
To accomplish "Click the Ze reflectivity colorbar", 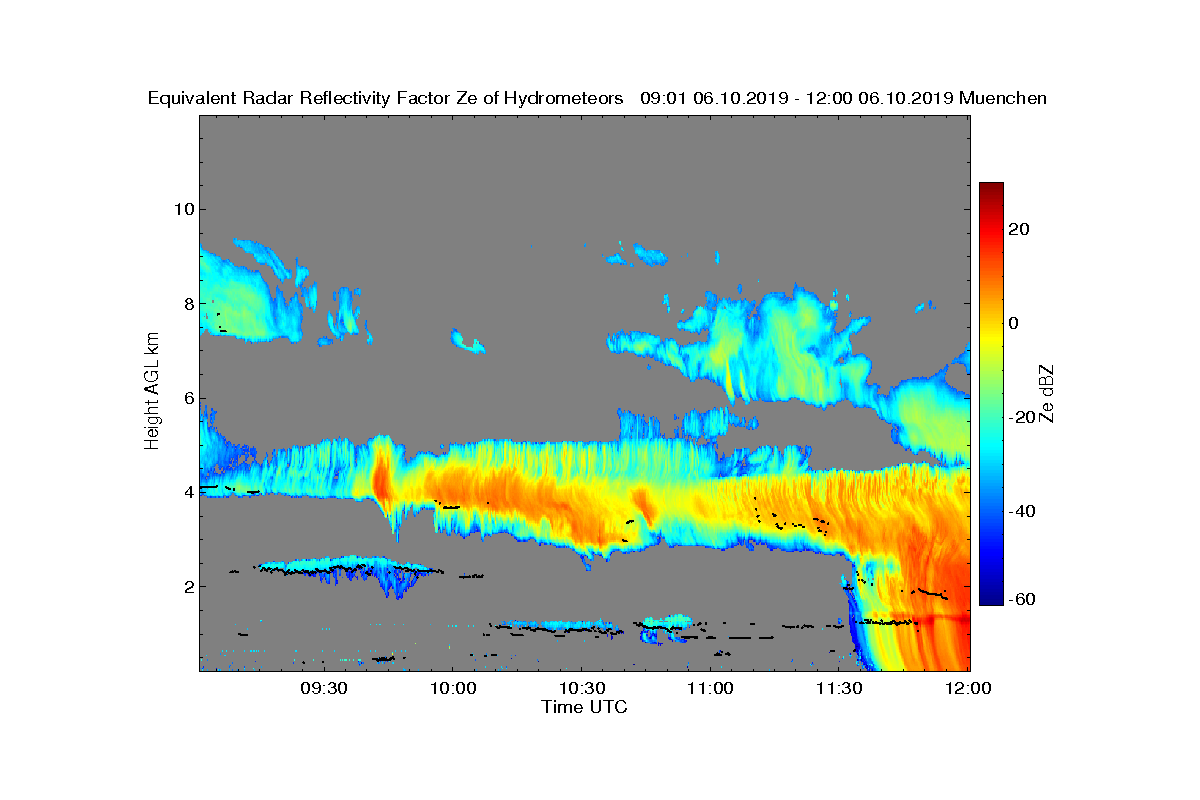I will (x=991, y=393).
